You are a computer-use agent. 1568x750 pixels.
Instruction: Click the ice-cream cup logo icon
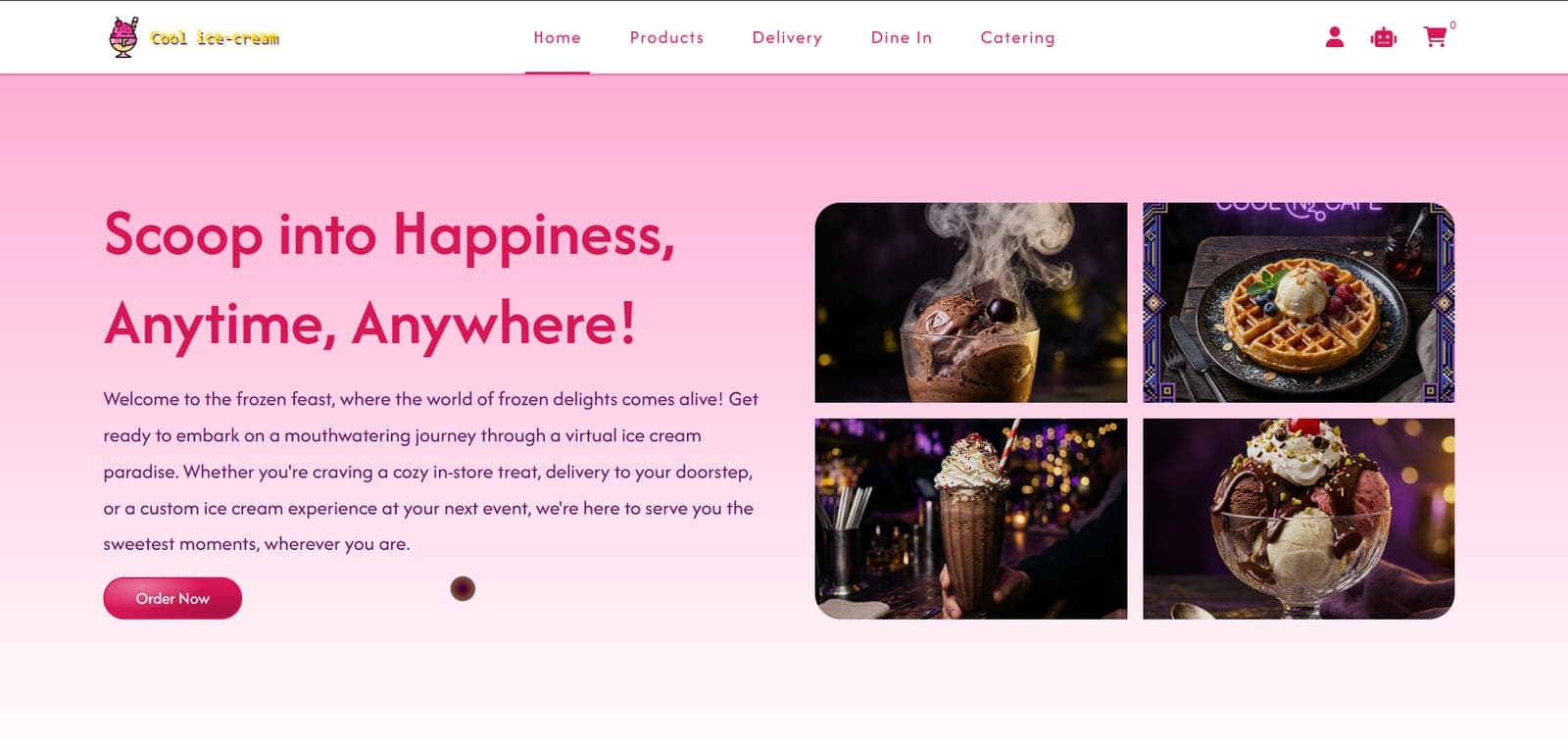[x=123, y=37]
